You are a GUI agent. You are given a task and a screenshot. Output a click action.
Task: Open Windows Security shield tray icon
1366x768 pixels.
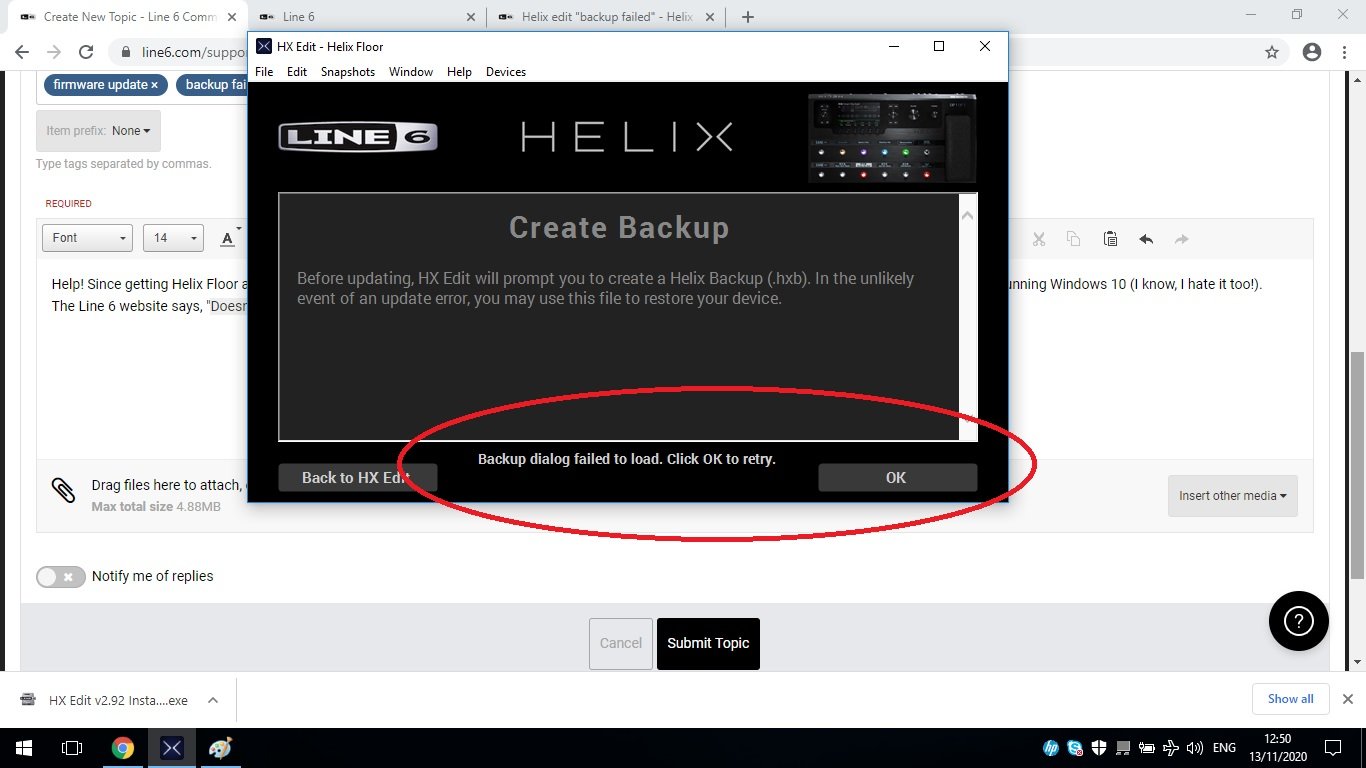pyautogui.click(x=1099, y=748)
